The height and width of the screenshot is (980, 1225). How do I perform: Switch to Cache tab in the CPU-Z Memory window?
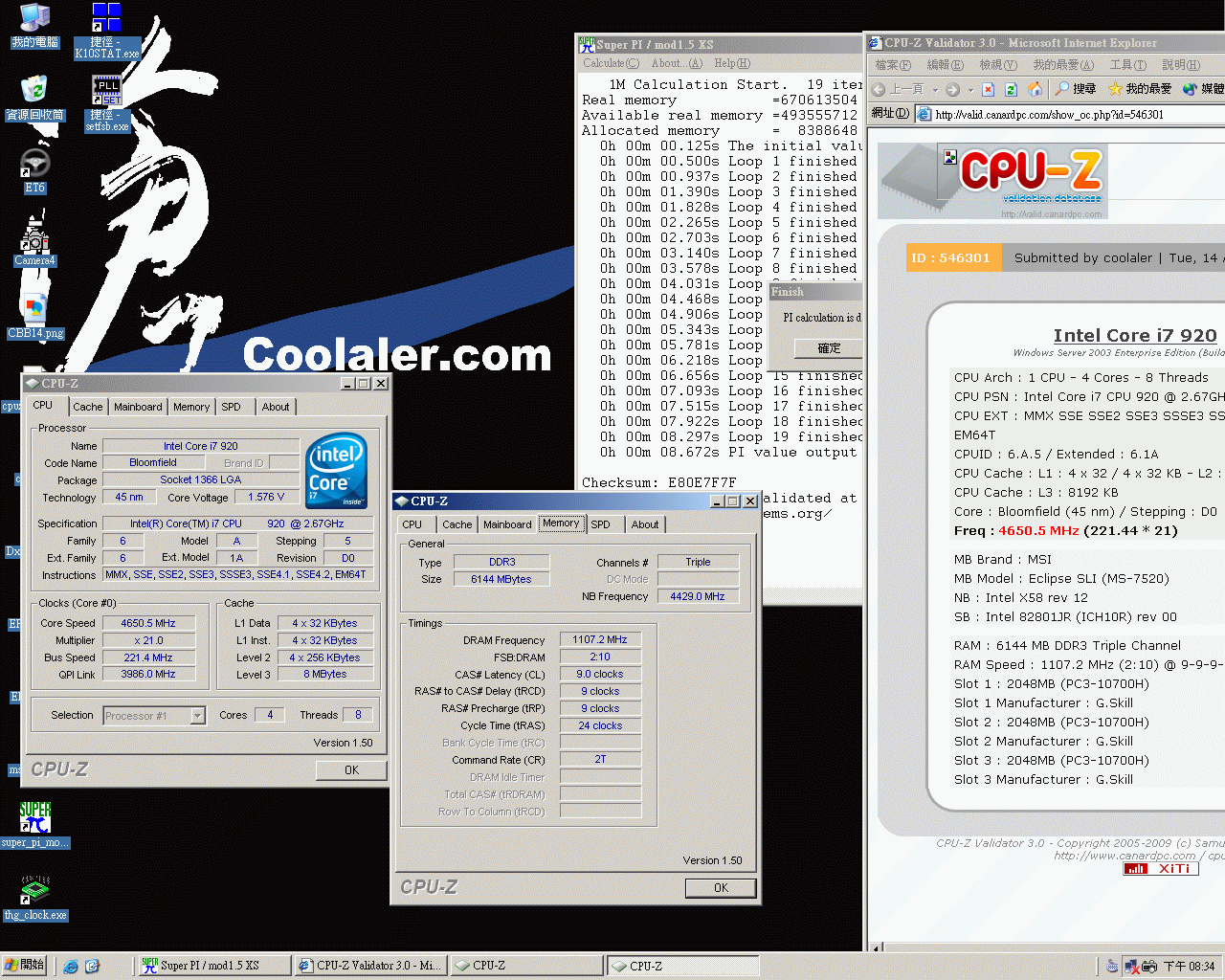point(457,524)
